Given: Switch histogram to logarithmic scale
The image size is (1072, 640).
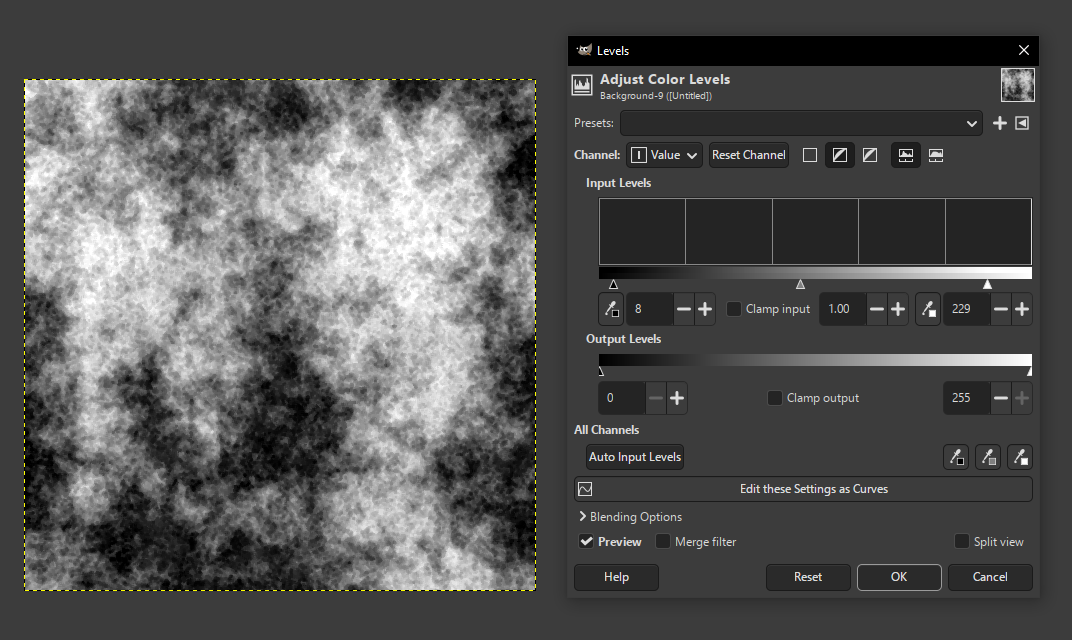Looking at the screenshot, I should tap(936, 154).
